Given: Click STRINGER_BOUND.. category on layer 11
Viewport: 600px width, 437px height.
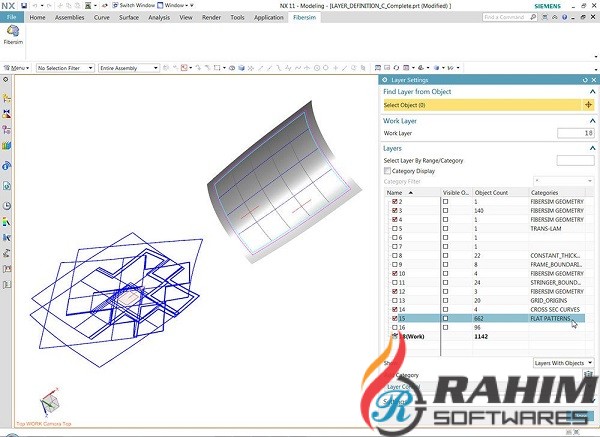Looking at the screenshot, I should pyautogui.click(x=556, y=283).
